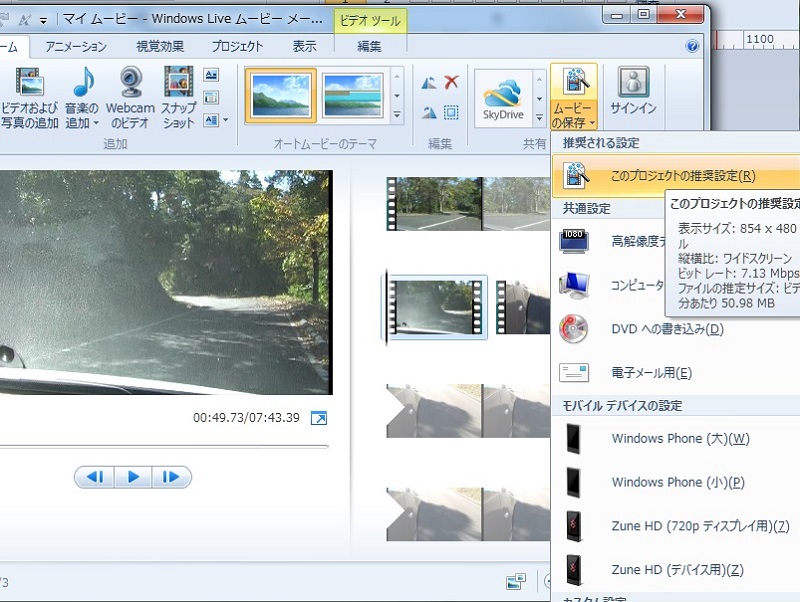Open the credits dropdown arrow
Image resolution: width=800 pixels, height=602 pixels.
tap(226, 120)
